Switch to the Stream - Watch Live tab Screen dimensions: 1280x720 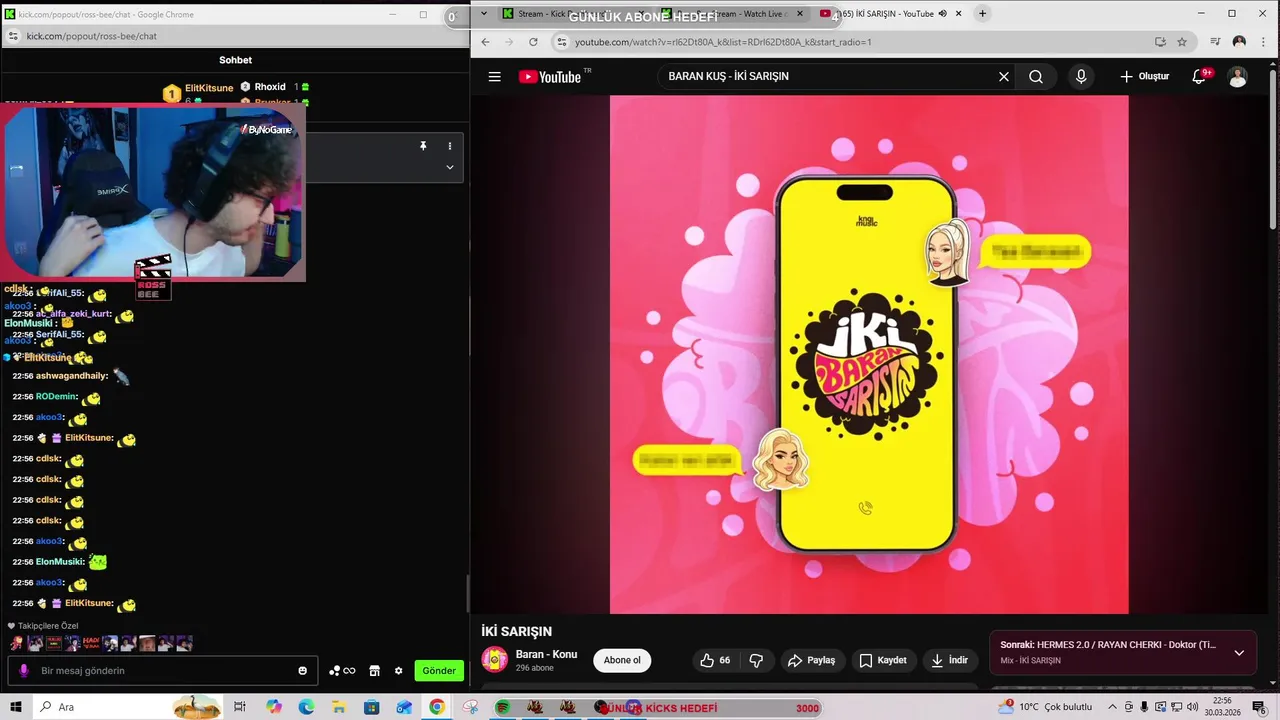coord(733,14)
